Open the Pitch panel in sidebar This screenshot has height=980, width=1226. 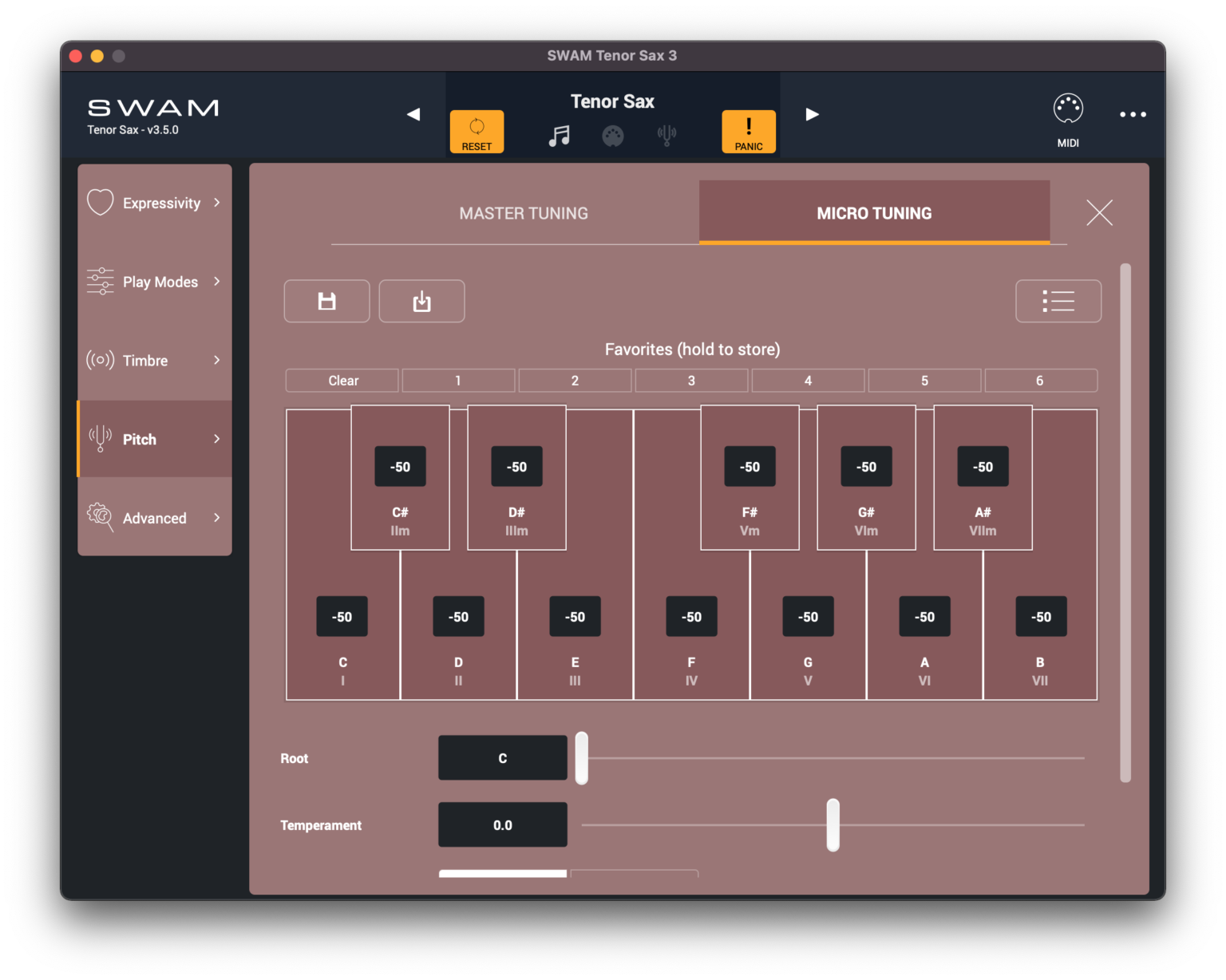point(154,439)
